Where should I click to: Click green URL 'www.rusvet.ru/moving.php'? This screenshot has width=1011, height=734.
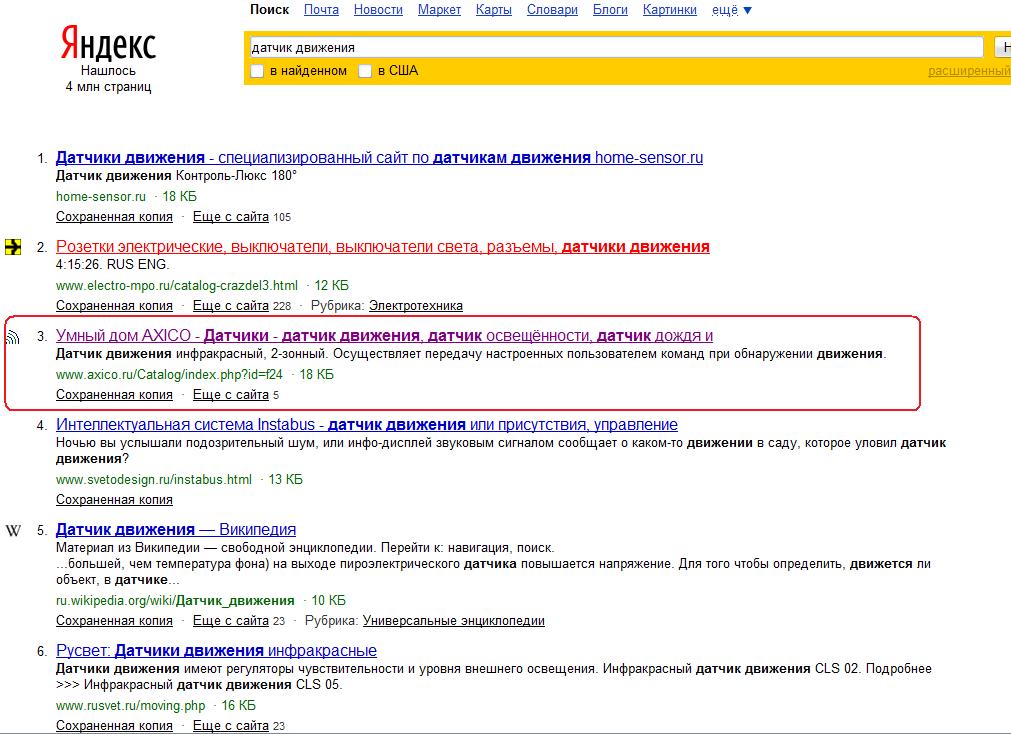point(130,706)
